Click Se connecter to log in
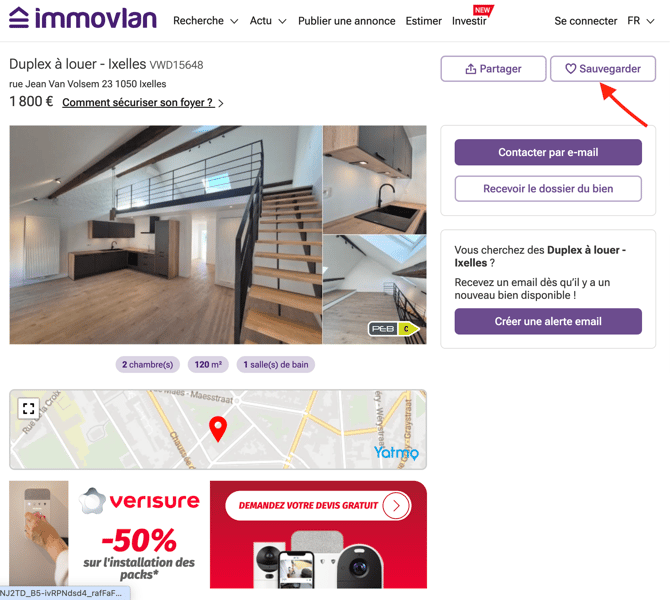The image size is (670, 600). (585, 21)
